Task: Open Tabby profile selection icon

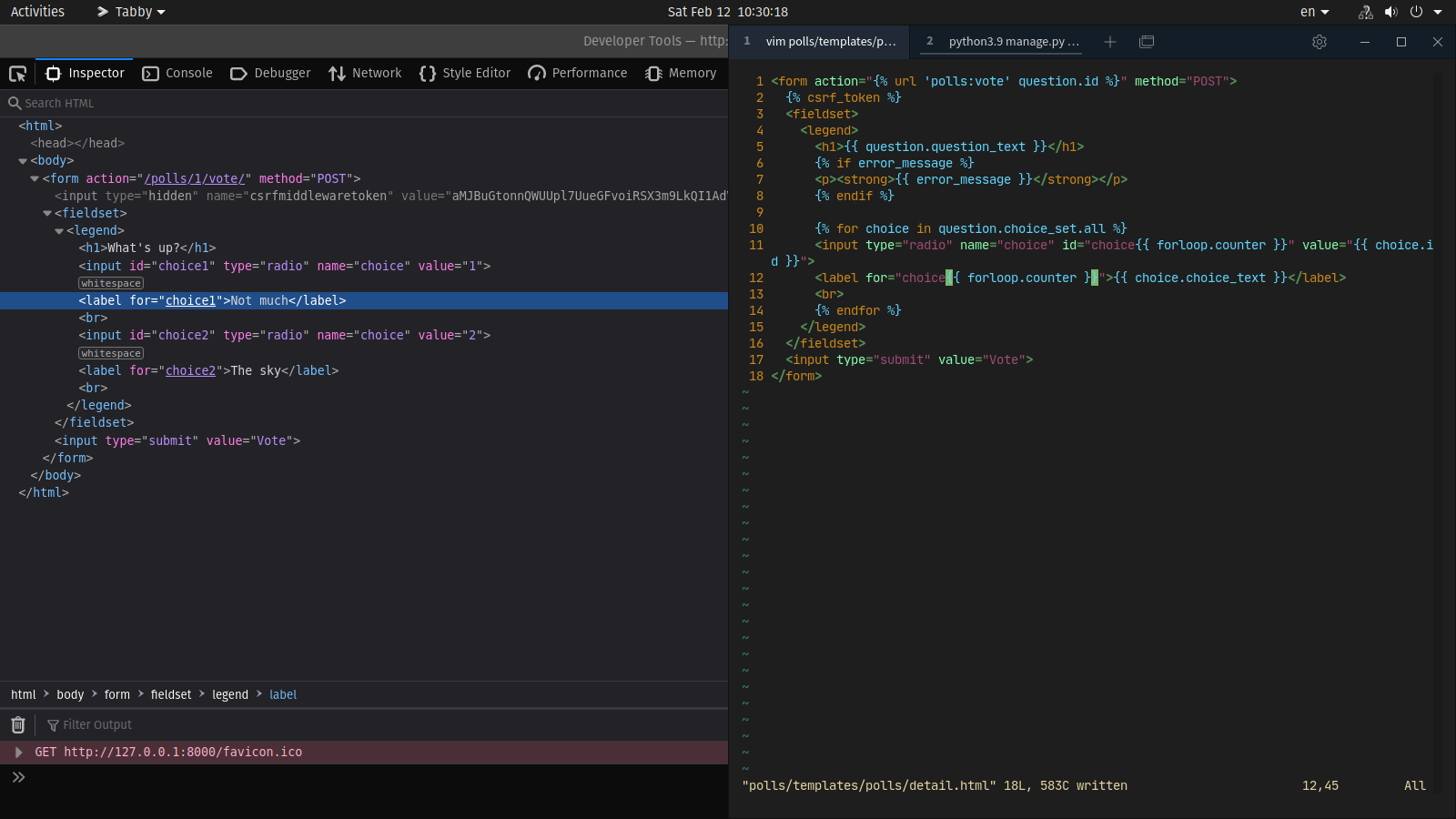Action: pyautogui.click(x=1147, y=42)
